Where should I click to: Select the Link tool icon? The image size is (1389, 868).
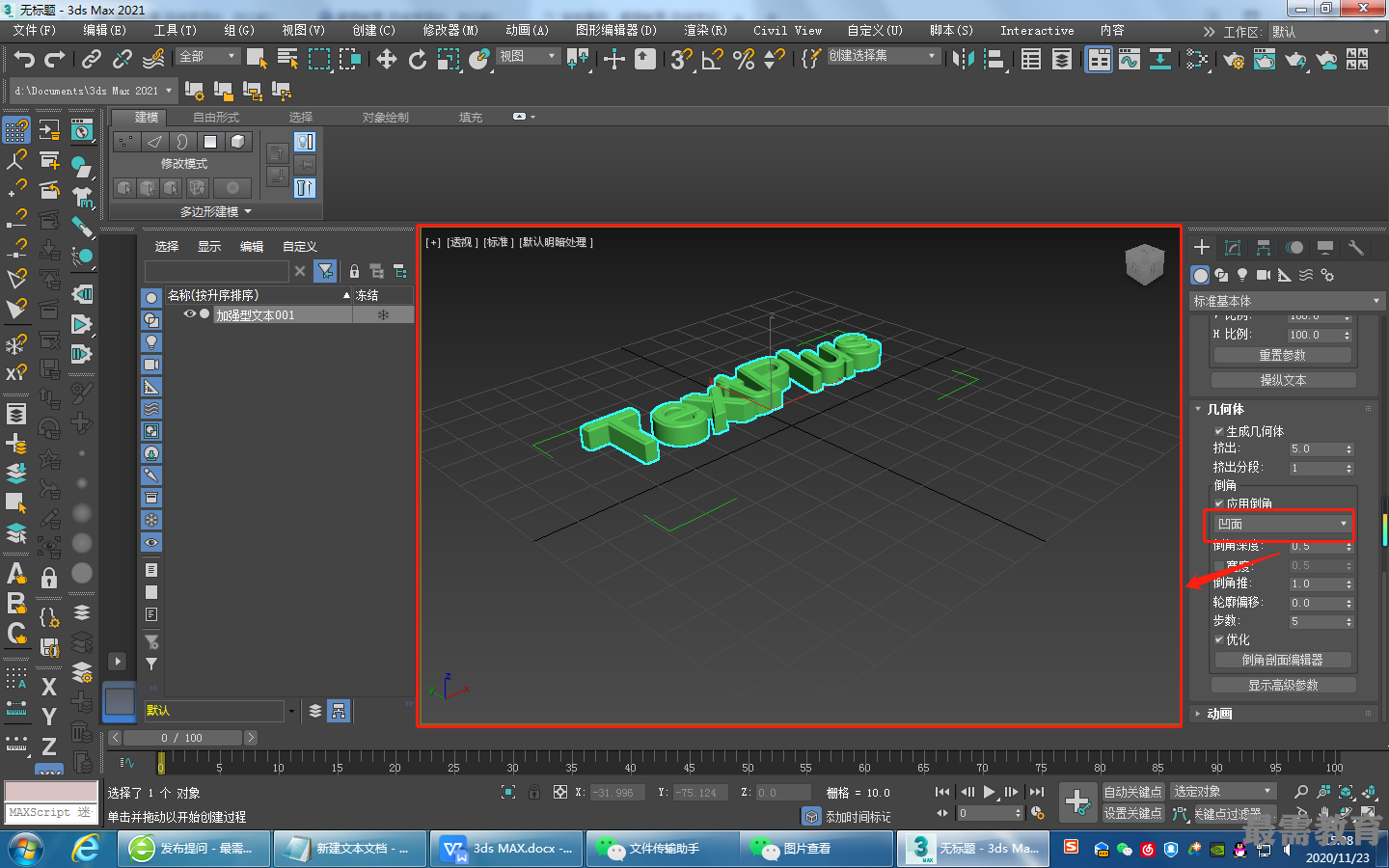click(x=92, y=60)
